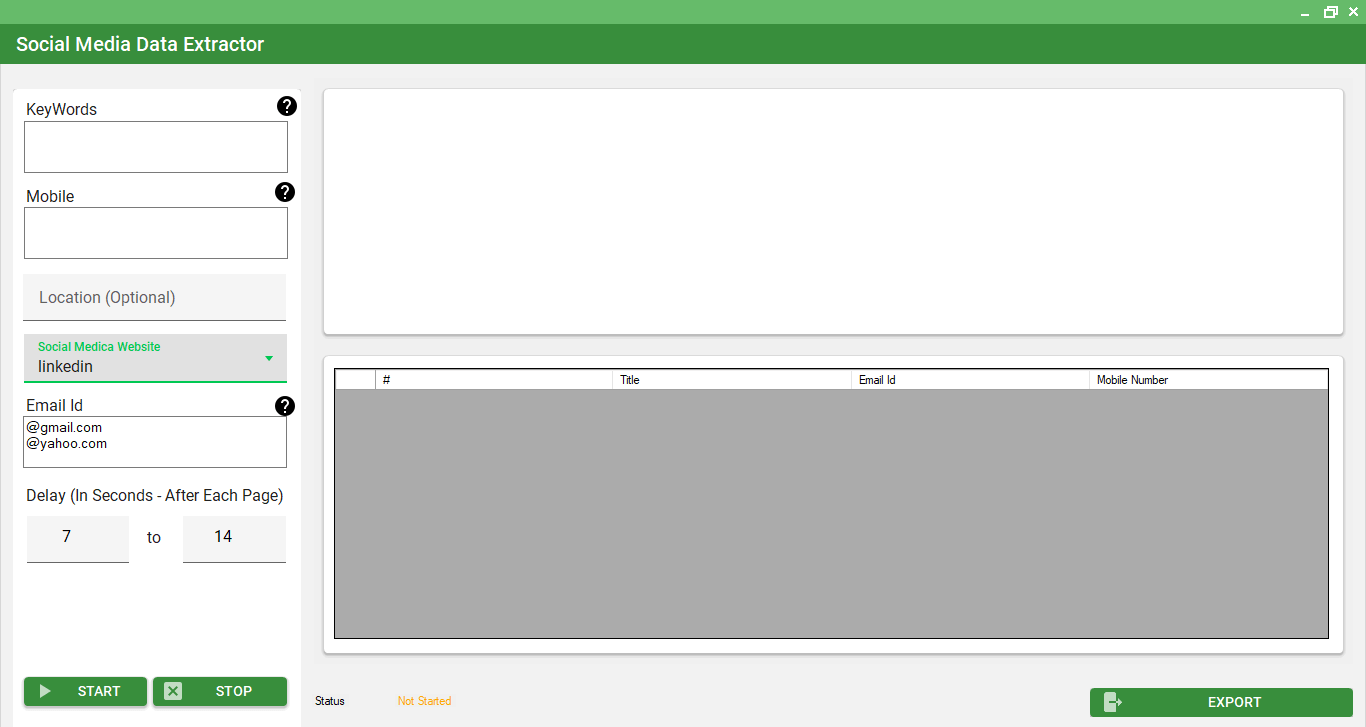The height and width of the screenshot is (727, 1366).
Task: Click inside the KeyWords input box
Action: pyautogui.click(x=155, y=146)
